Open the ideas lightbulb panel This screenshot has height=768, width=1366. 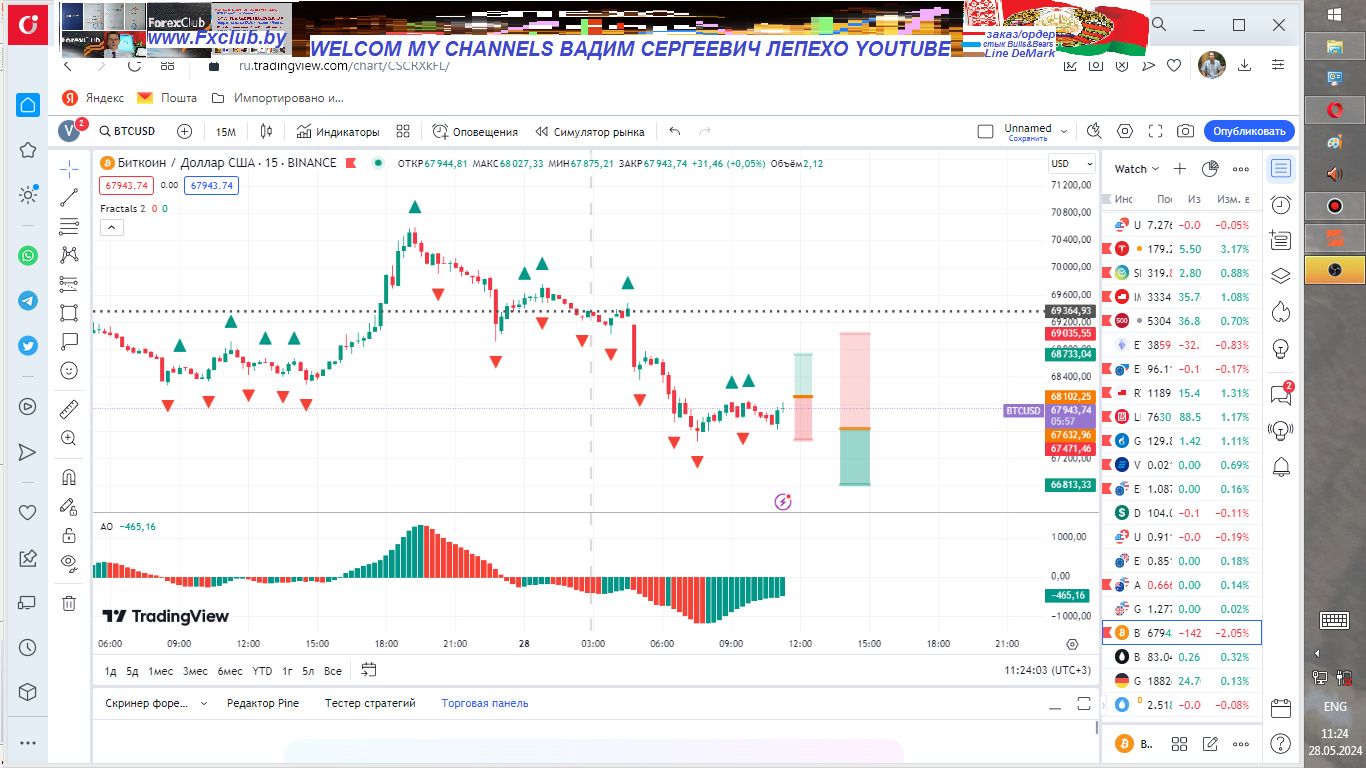(x=1280, y=349)
